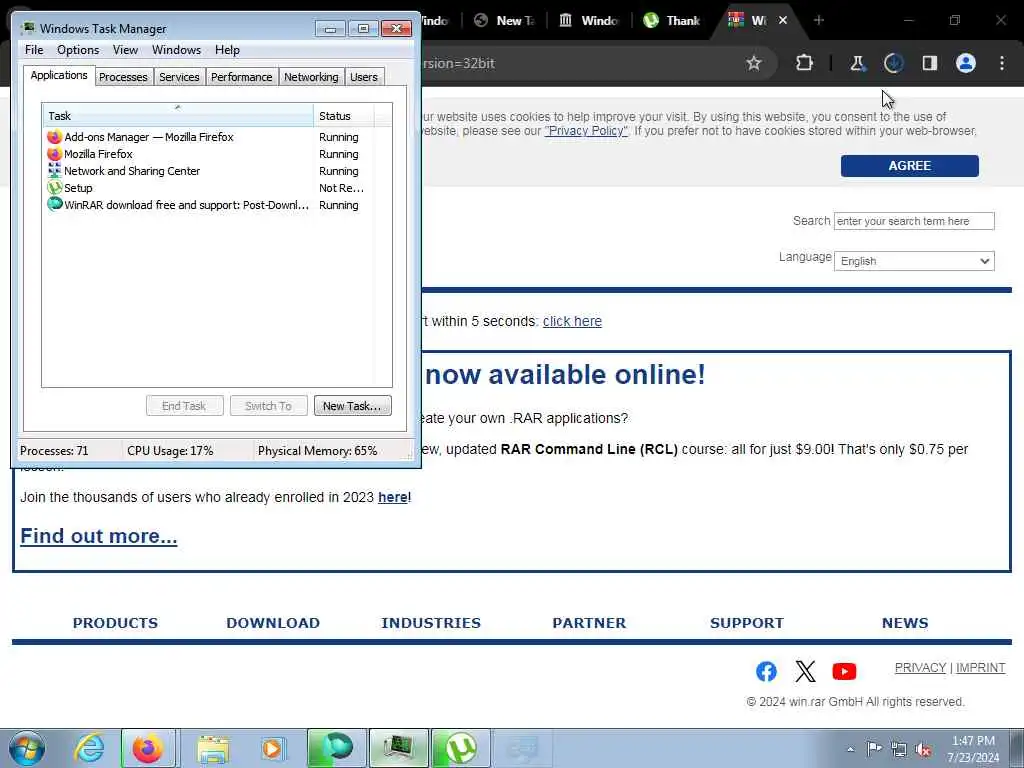1024x768 pixels.
Task: Open Windows Explorer folder on taskbar
Action: (x=213, y=748)
